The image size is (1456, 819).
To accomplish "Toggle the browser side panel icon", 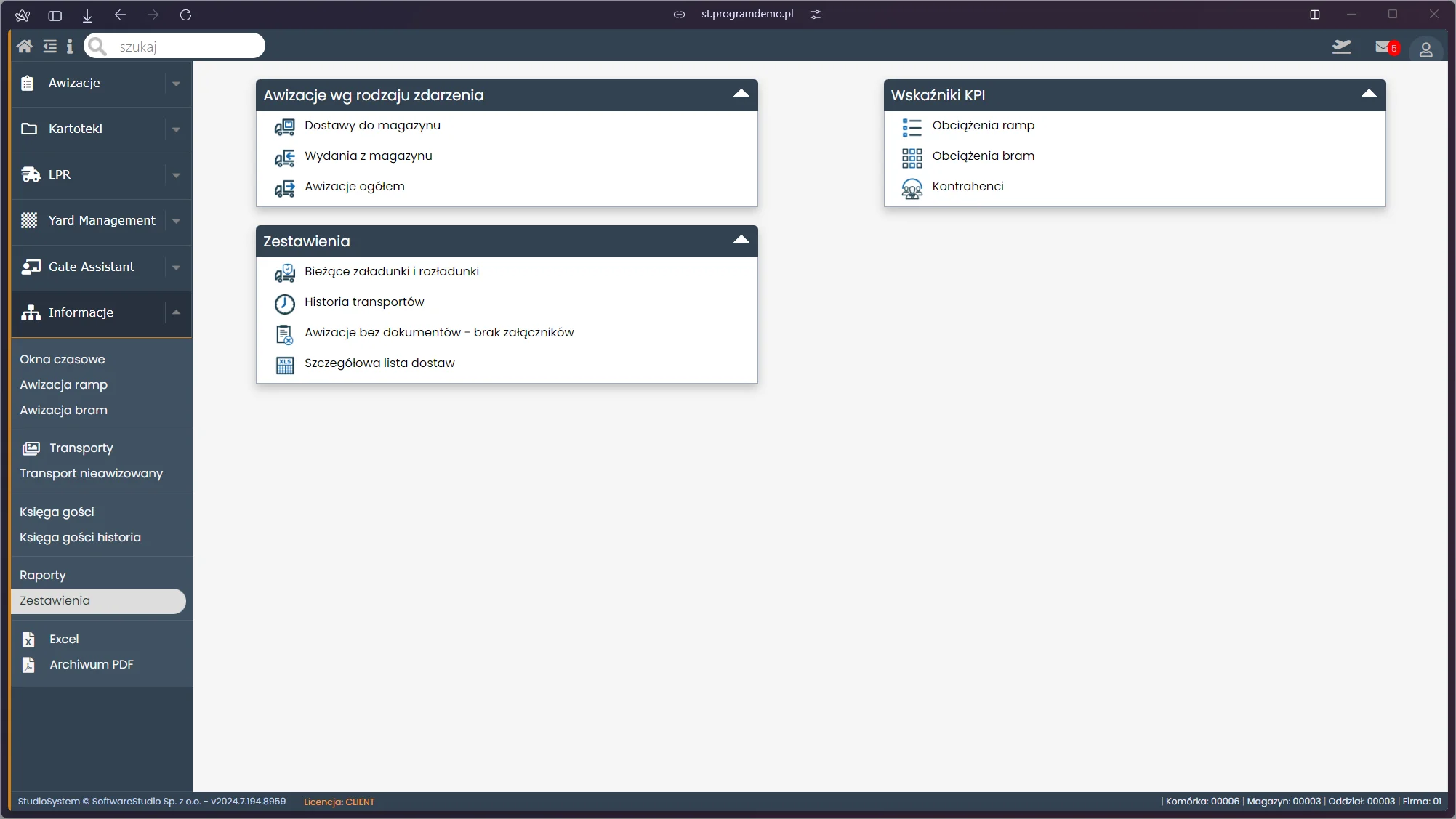I will [55, 15].
